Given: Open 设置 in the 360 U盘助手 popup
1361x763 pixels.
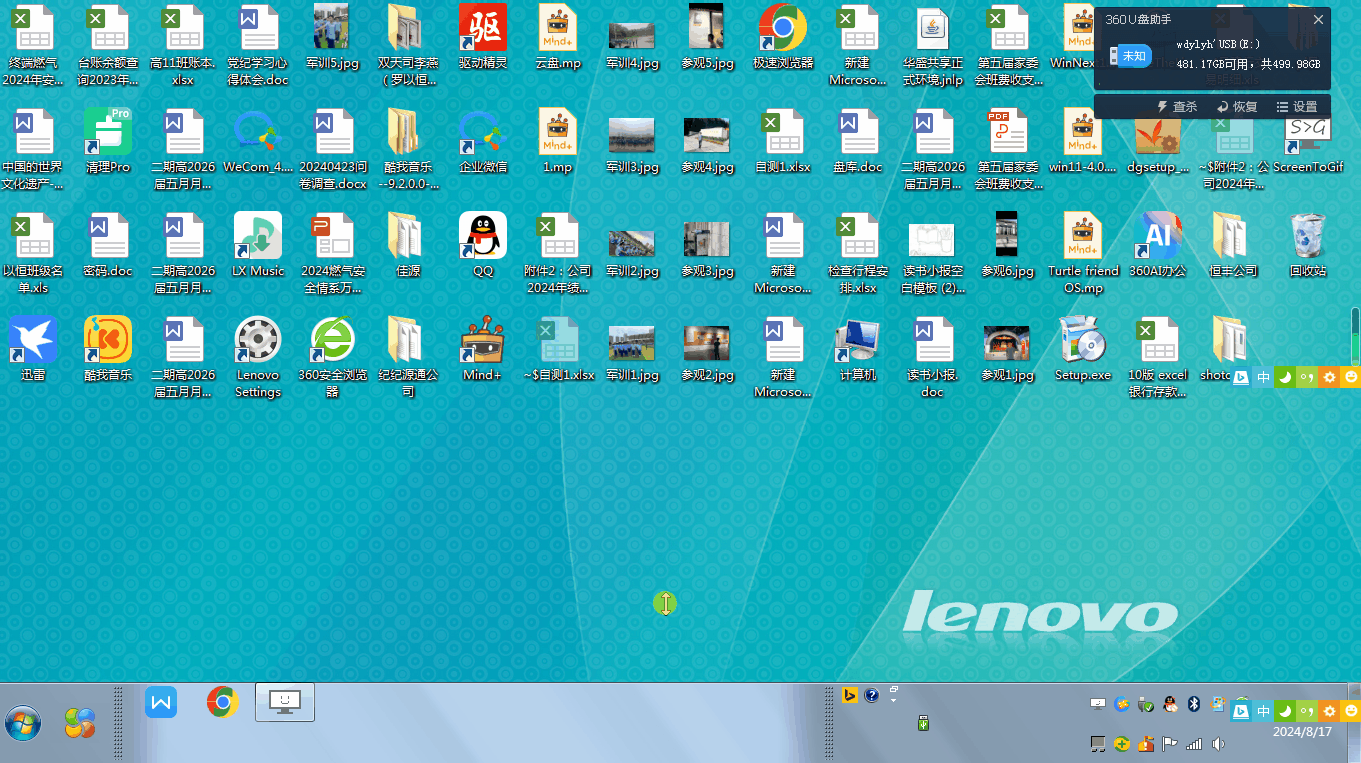Looking at the screenshot, I should coord(1297,107).
